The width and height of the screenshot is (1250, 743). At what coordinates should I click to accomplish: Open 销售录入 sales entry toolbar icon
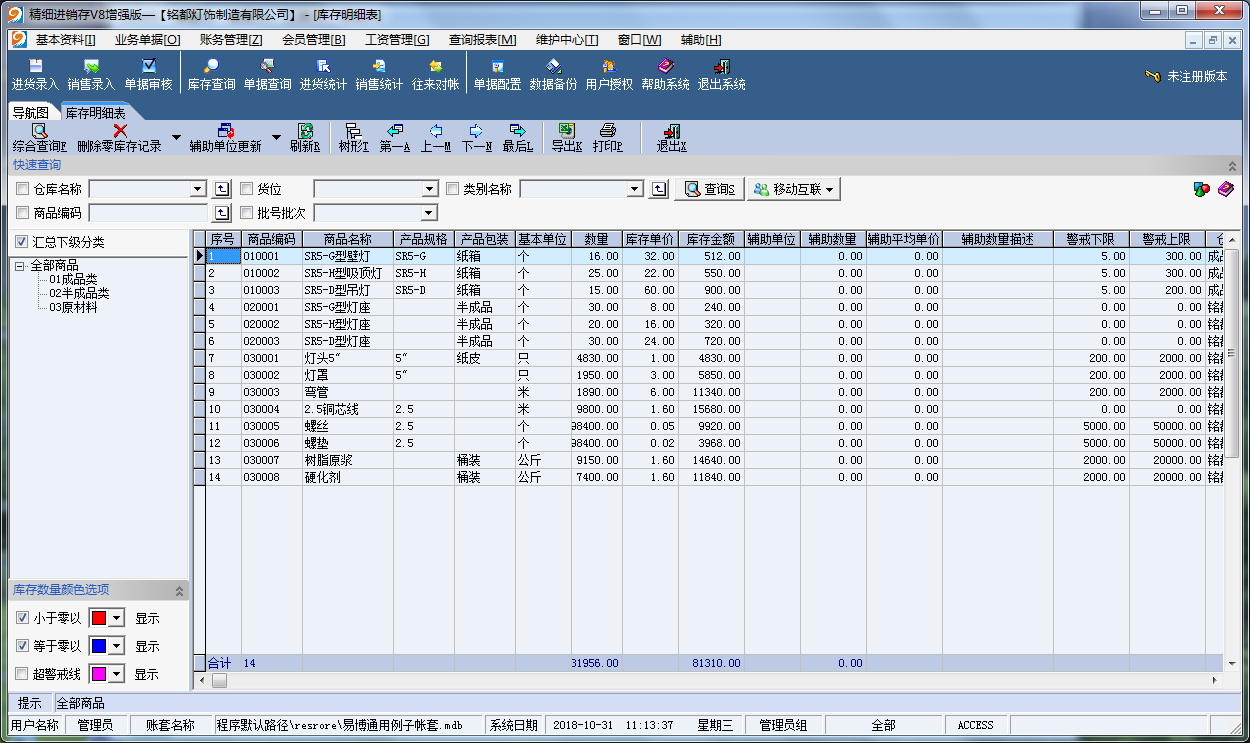91,74
